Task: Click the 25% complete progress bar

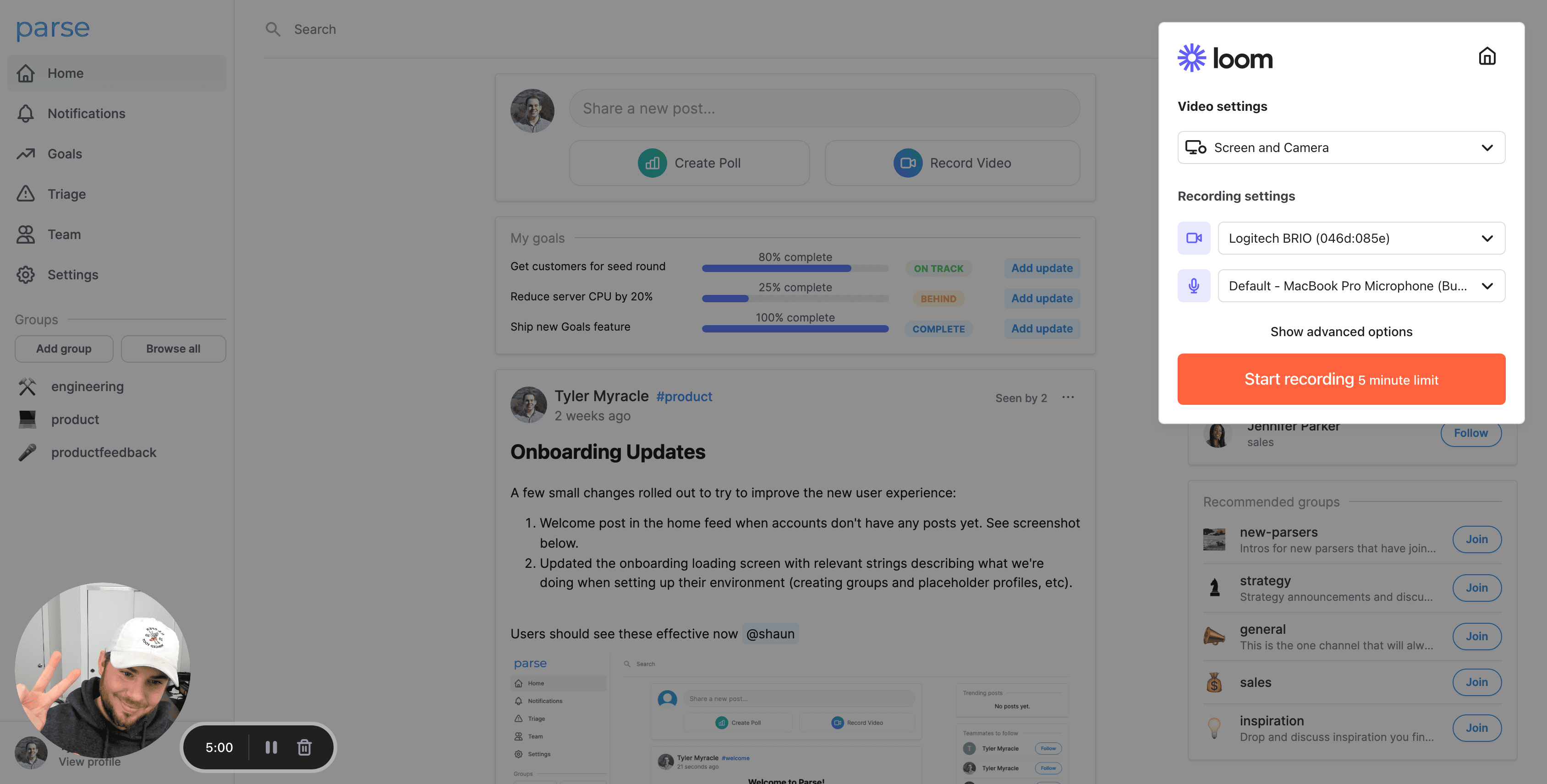Action: tap(795, 299)
